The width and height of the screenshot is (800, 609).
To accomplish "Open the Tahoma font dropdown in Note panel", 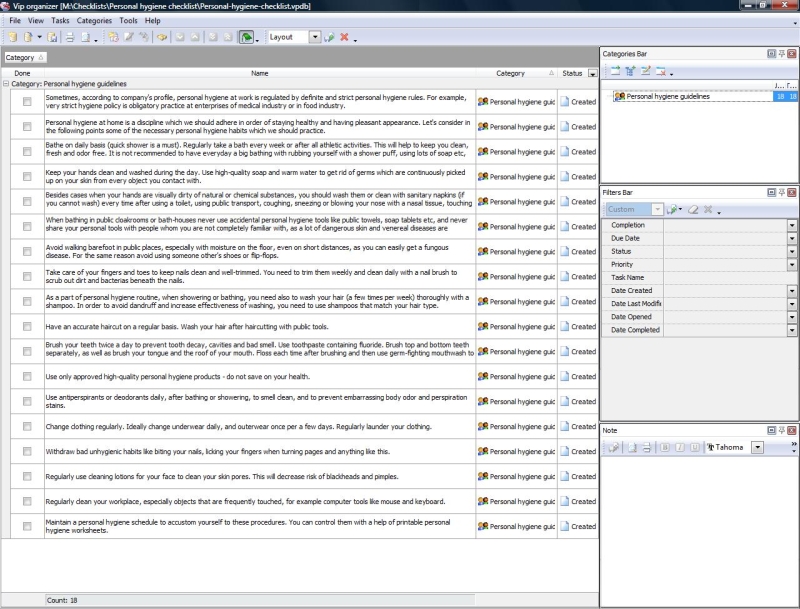I will [757, 447].
